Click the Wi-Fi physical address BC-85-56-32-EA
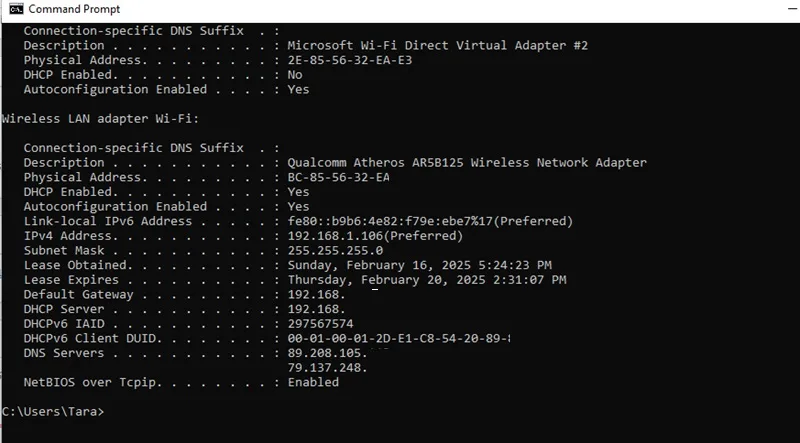The height and width of the screenshot is (443, 800). point(338,177)
